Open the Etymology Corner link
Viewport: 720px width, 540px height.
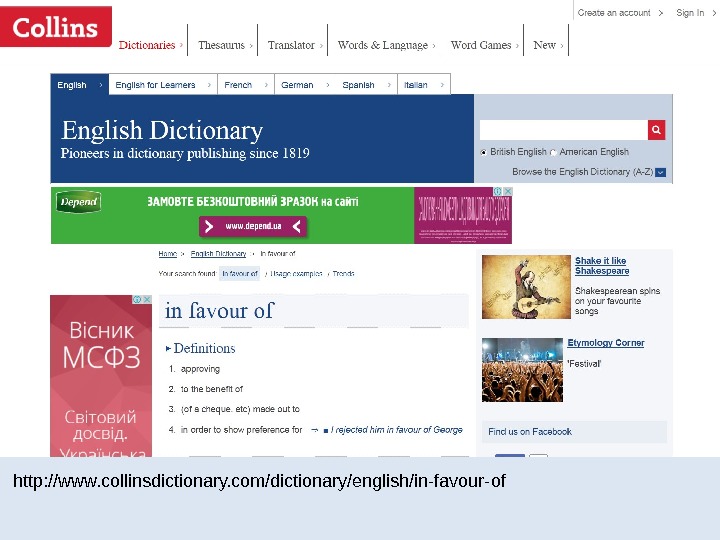tap(606, 343)
